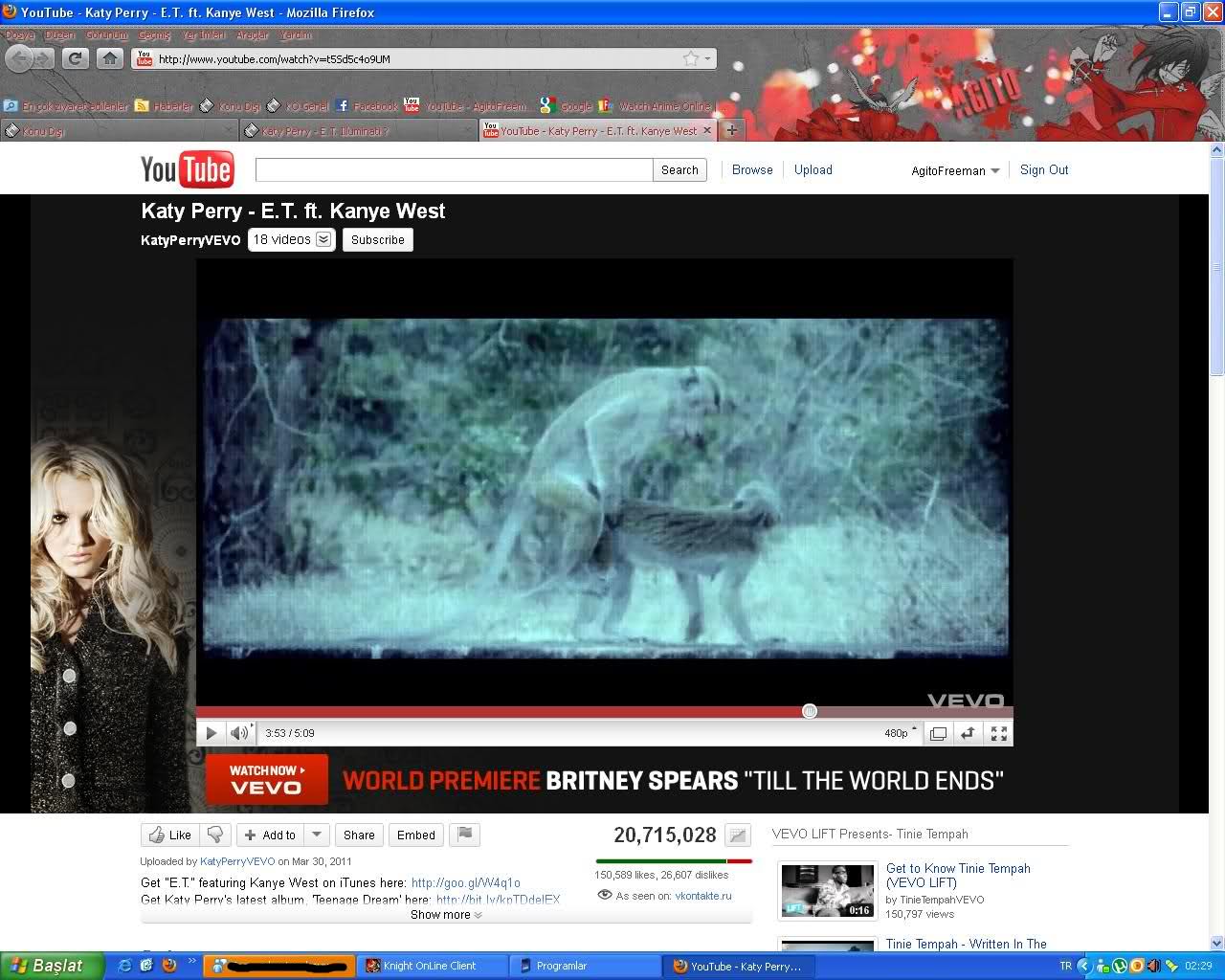Open the Facebook bookmark
Viewport: 1225px width, 980px height.
(x=367, y=106)
